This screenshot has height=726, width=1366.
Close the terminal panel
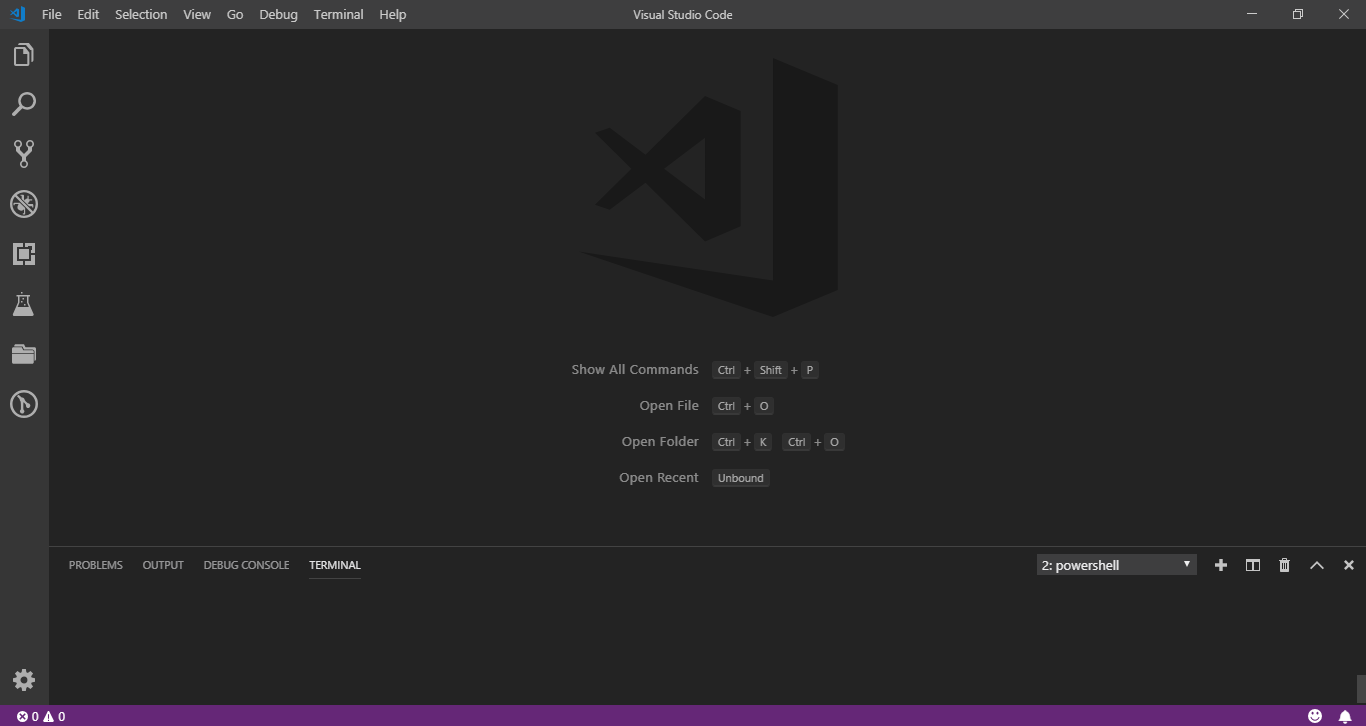1348,565
